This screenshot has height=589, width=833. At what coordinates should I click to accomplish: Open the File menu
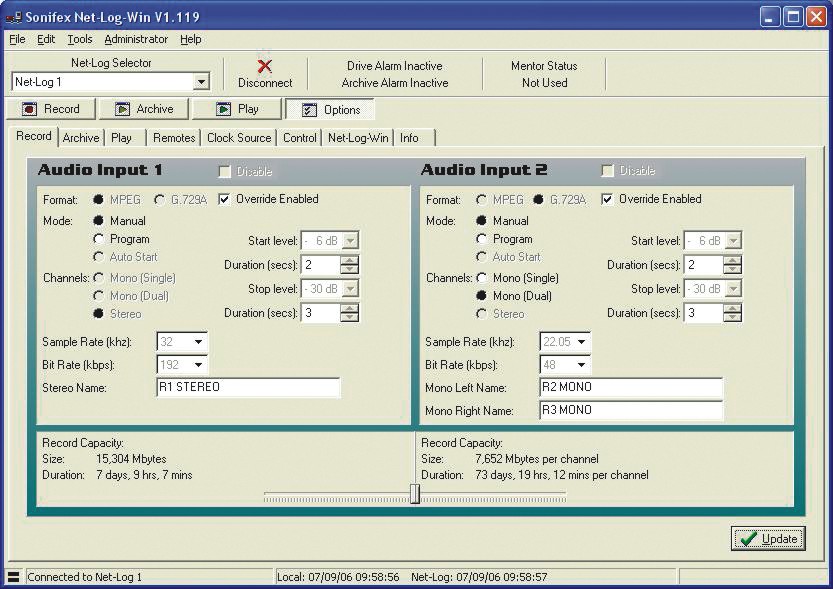click(17, 39)
